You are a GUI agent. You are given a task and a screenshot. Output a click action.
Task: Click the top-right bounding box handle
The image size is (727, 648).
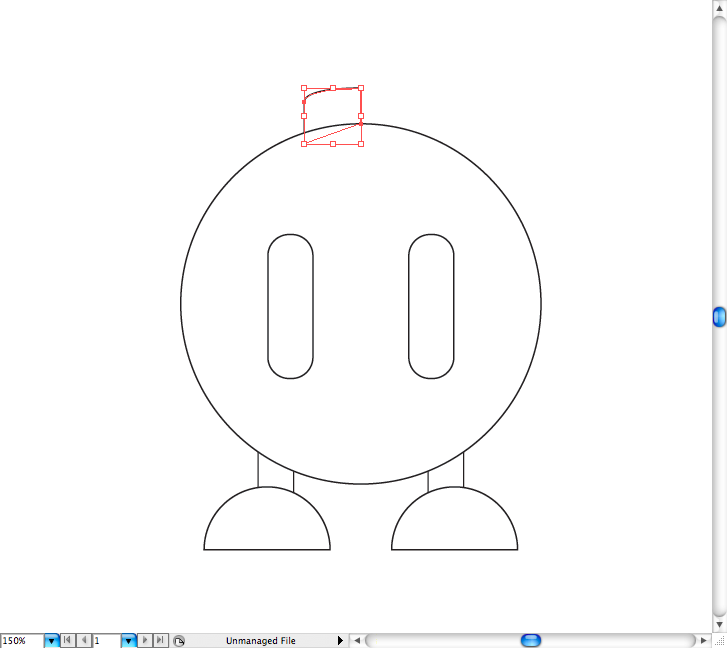(361, 88)
